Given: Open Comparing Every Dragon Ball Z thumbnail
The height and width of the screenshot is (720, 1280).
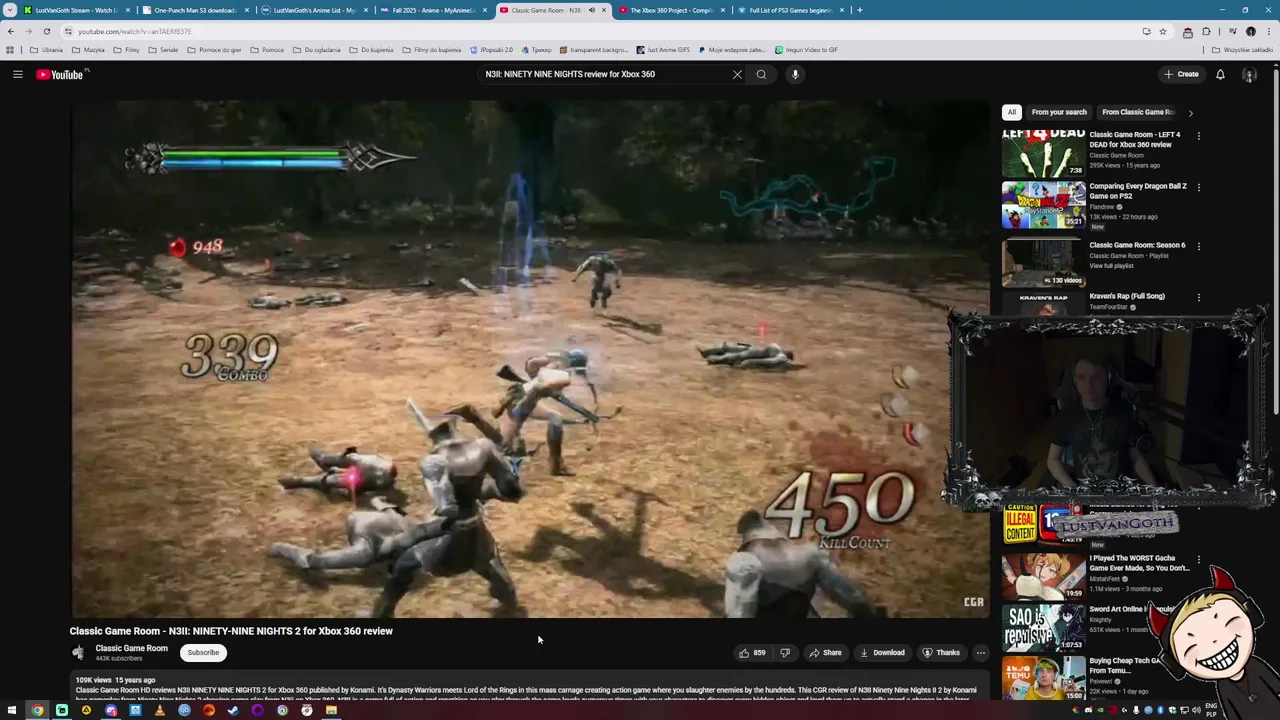Looking at the screenshot, I should [1043, 204].
